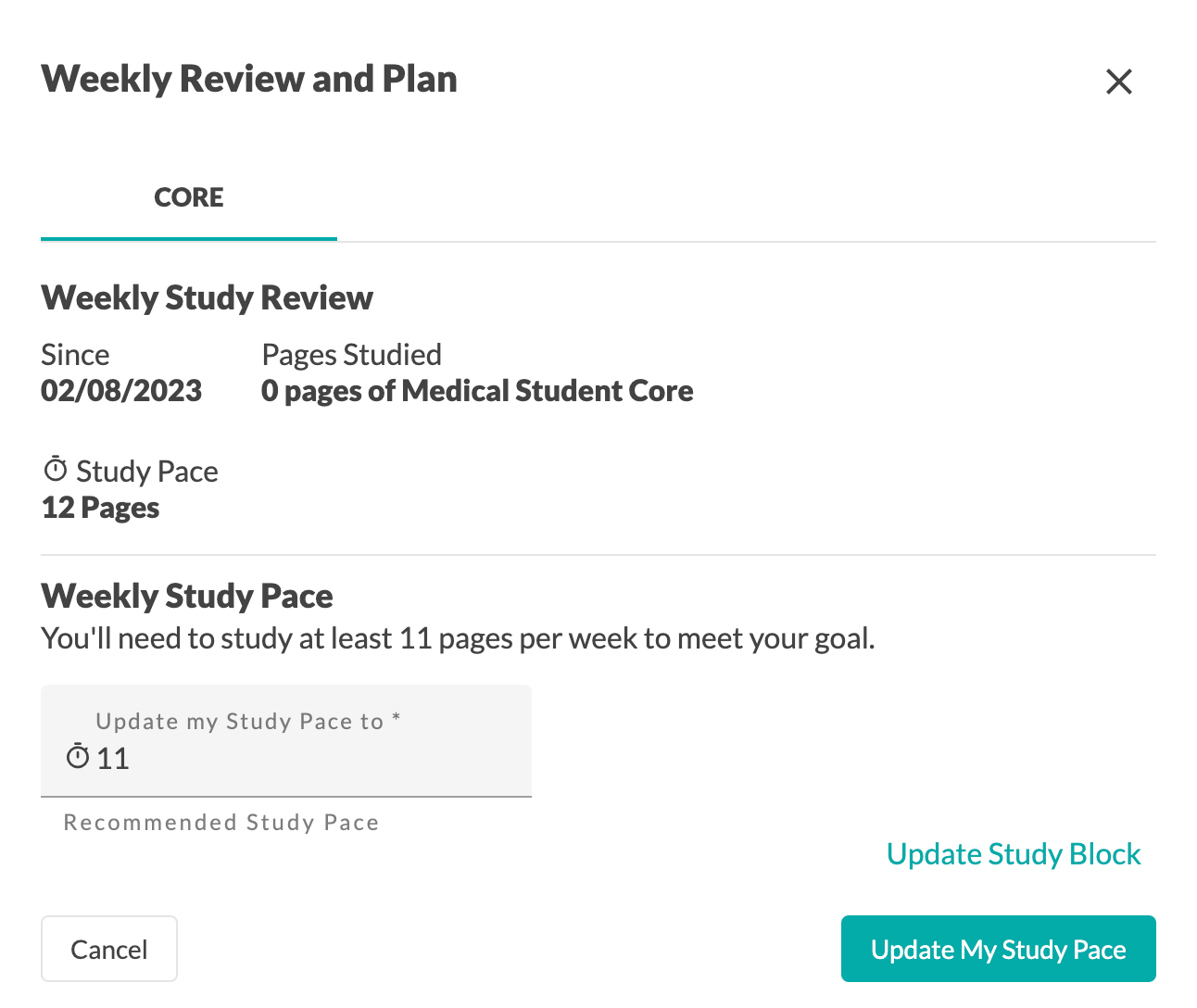Click the Update my Study Pace to label
1197x1008 pixels.
point(248,722)
